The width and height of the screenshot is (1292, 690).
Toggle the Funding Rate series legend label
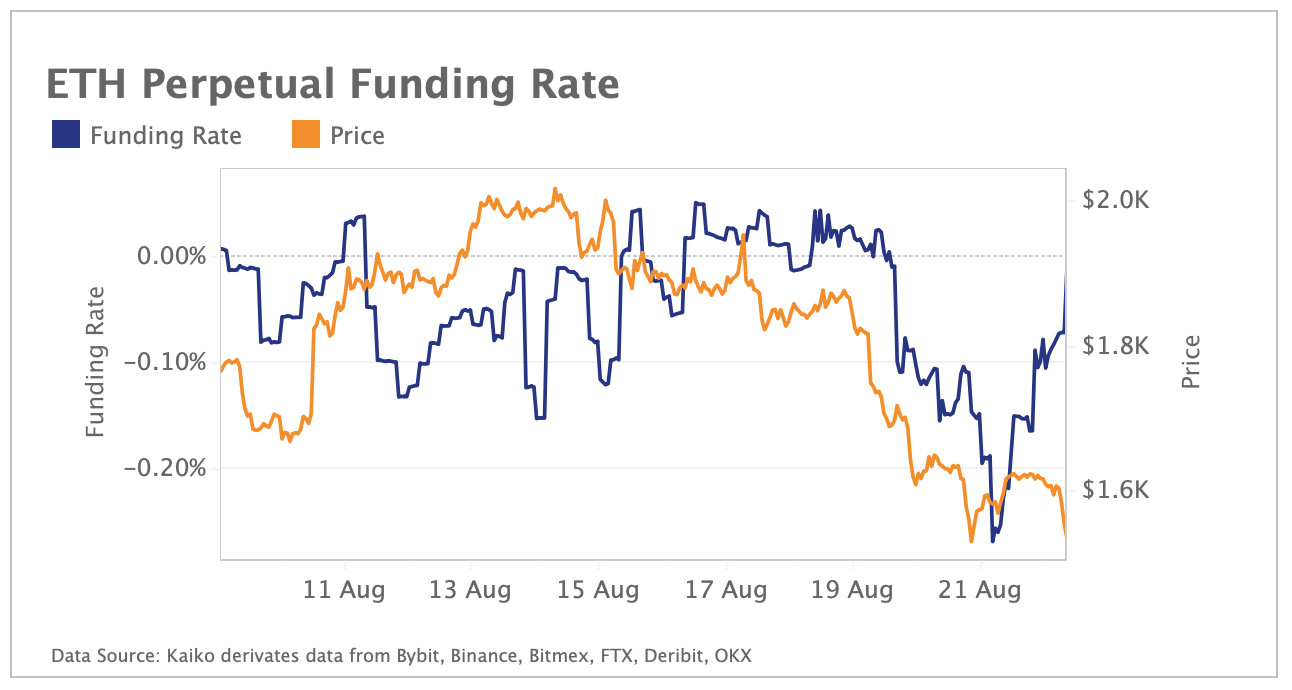[x=165, y=135]
